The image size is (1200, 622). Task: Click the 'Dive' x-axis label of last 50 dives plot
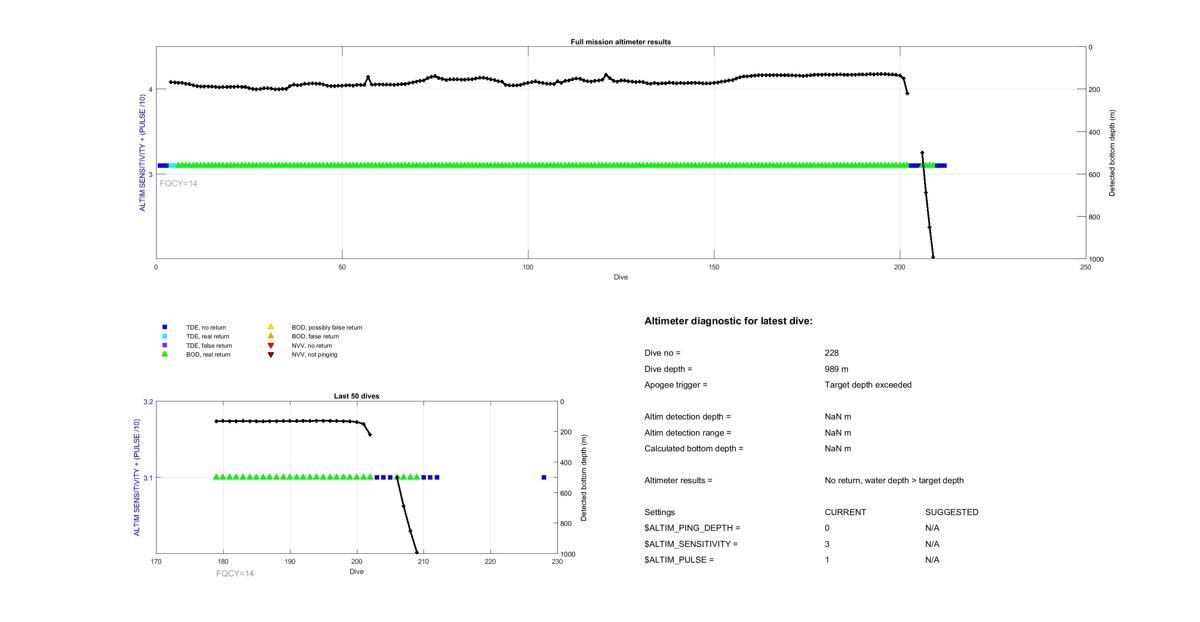[x=357, y=572]
